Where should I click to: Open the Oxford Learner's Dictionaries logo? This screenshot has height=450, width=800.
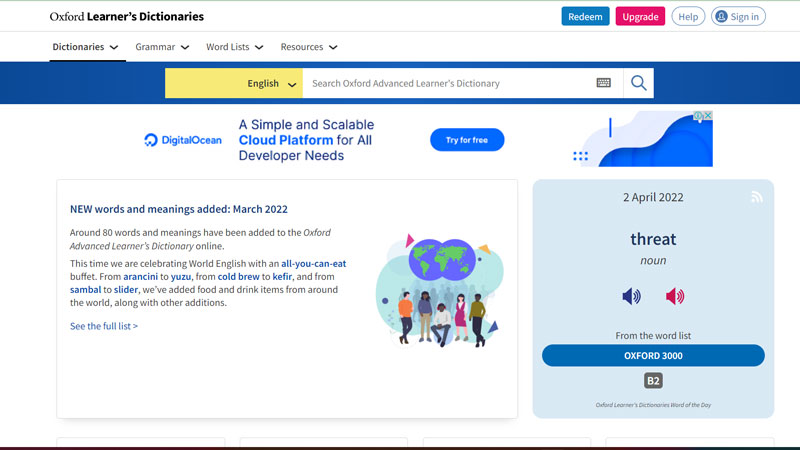point(127,16)
